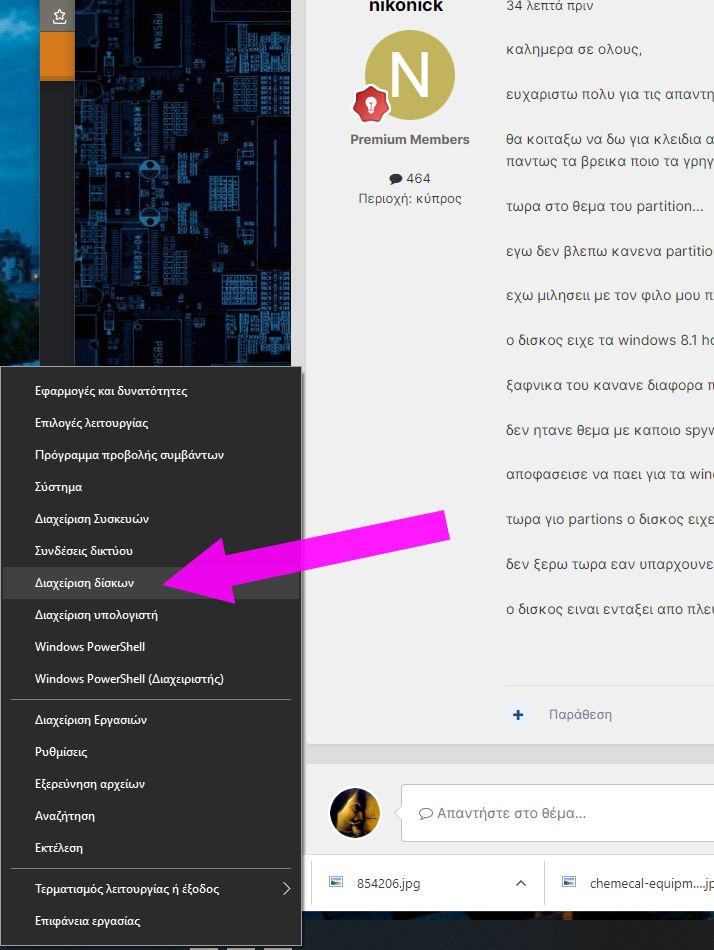Viewport: 714px width, 950px height.
Task: Select Επιλογές λειτουργίας from context menu
Action: coord(151,423)
